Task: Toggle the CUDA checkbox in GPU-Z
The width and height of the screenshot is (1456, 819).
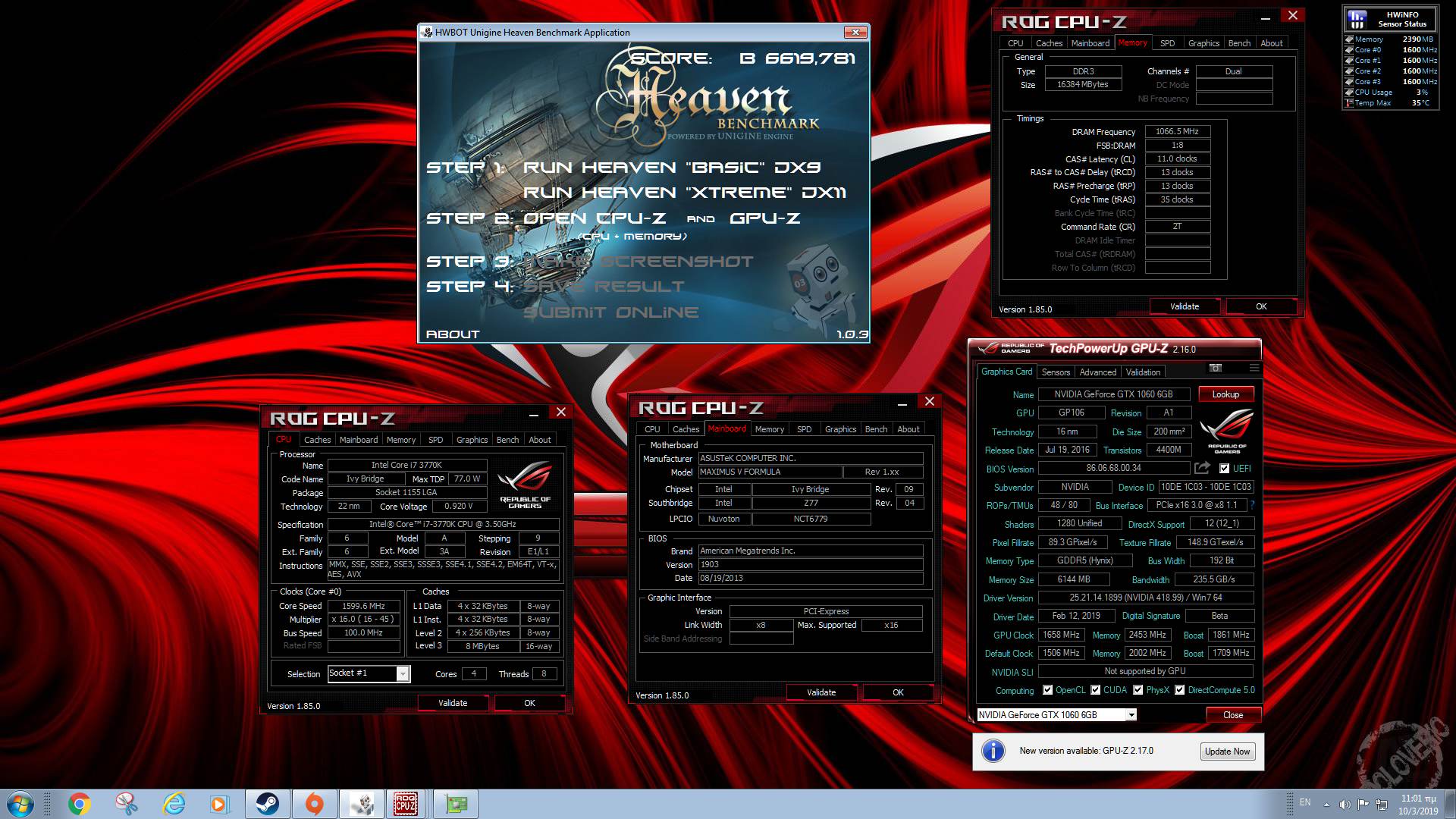Action: (x=1095, y=690)
